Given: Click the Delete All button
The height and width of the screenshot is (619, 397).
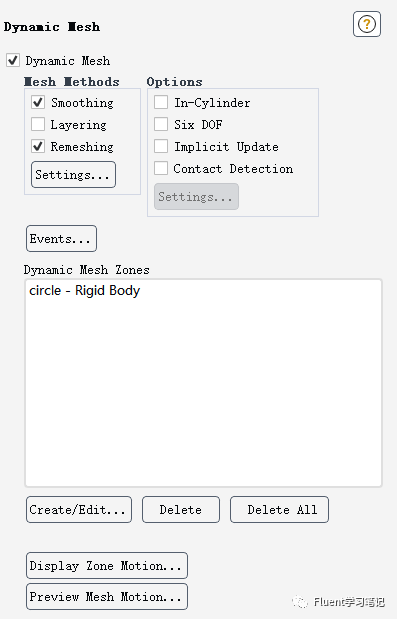Looking at the screenshot, I should click(x=279, y=510).
